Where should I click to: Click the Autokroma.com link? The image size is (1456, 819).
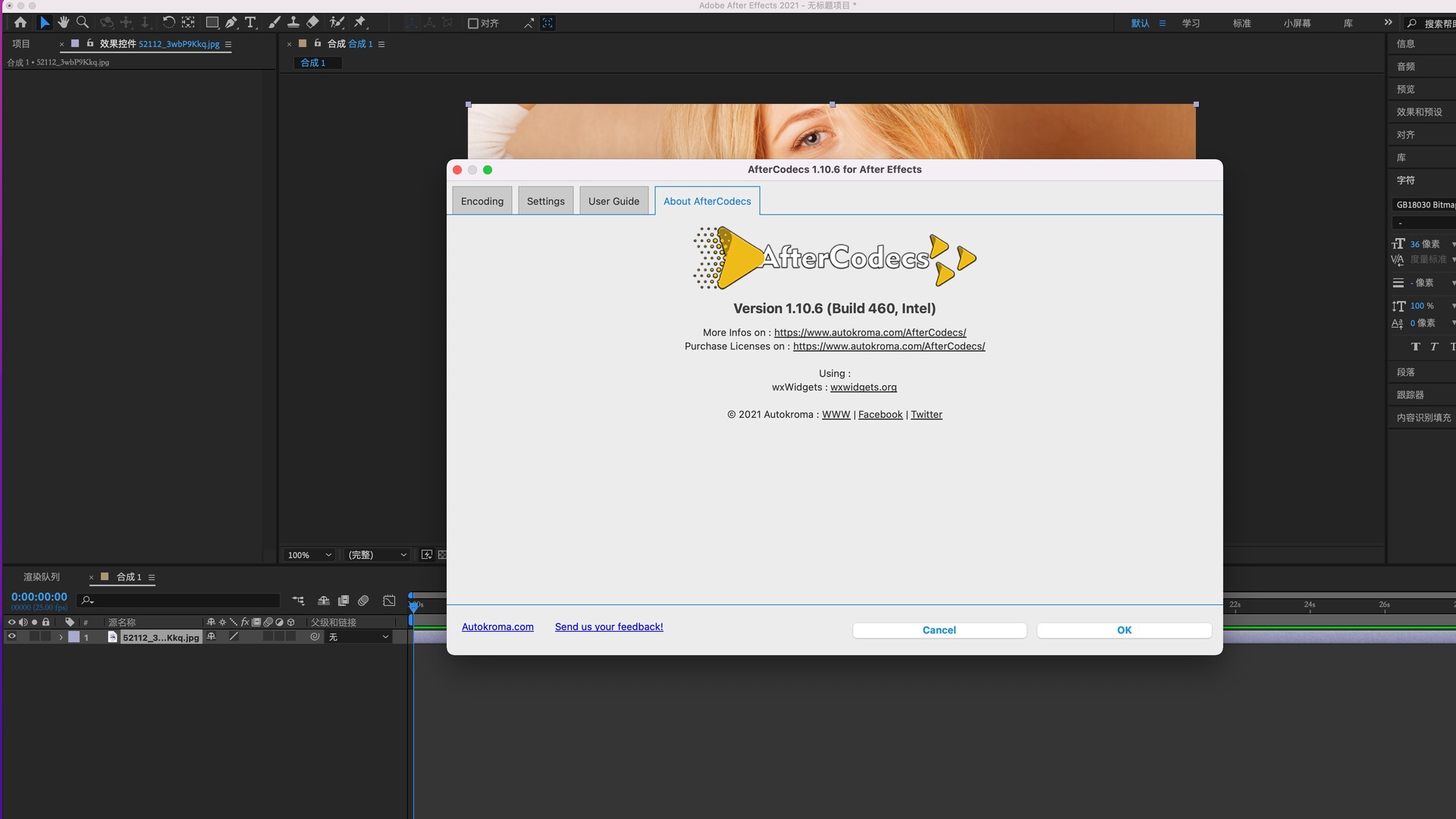point(497,627)
